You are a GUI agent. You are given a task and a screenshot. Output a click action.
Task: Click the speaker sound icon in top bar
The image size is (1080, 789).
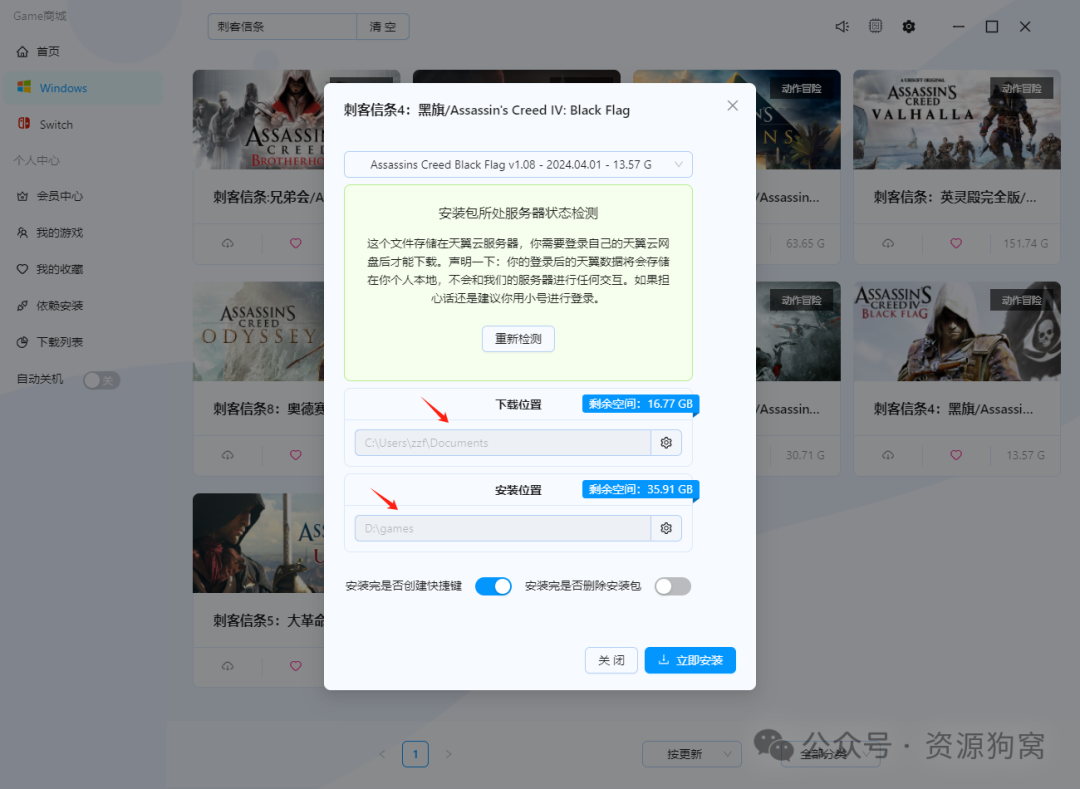[842, 27]
